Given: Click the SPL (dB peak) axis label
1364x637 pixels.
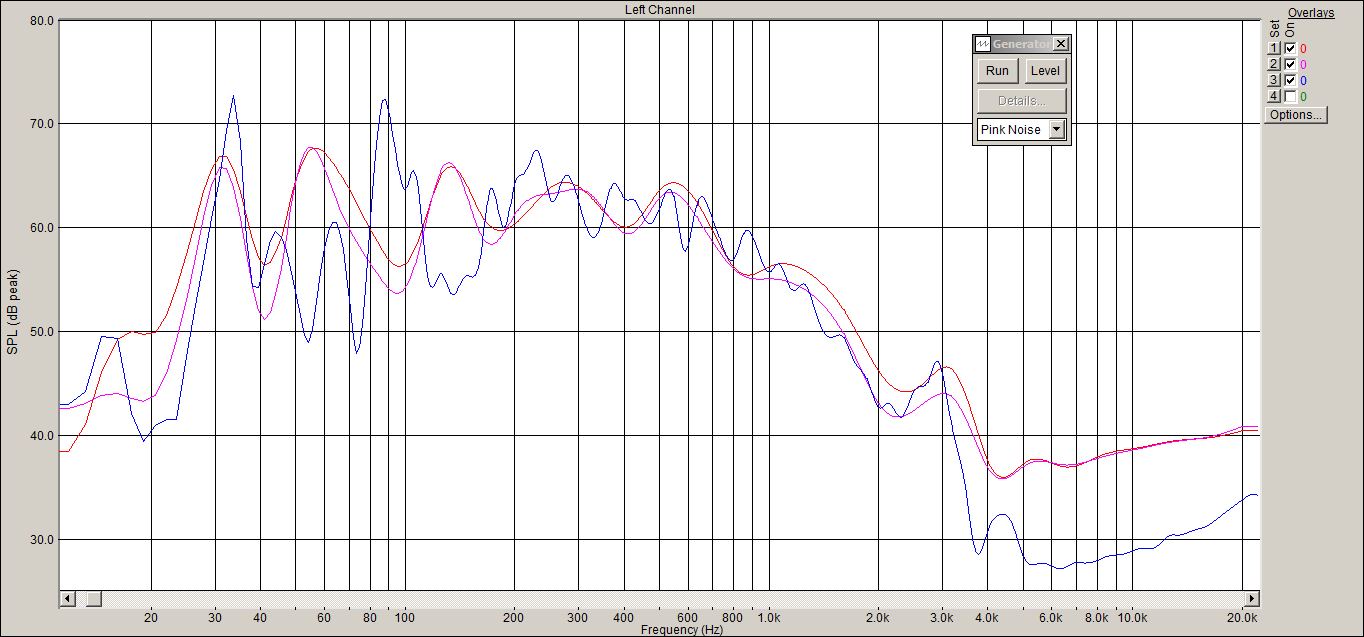Looking at the screenshot, I should click(x=13, y=312).
